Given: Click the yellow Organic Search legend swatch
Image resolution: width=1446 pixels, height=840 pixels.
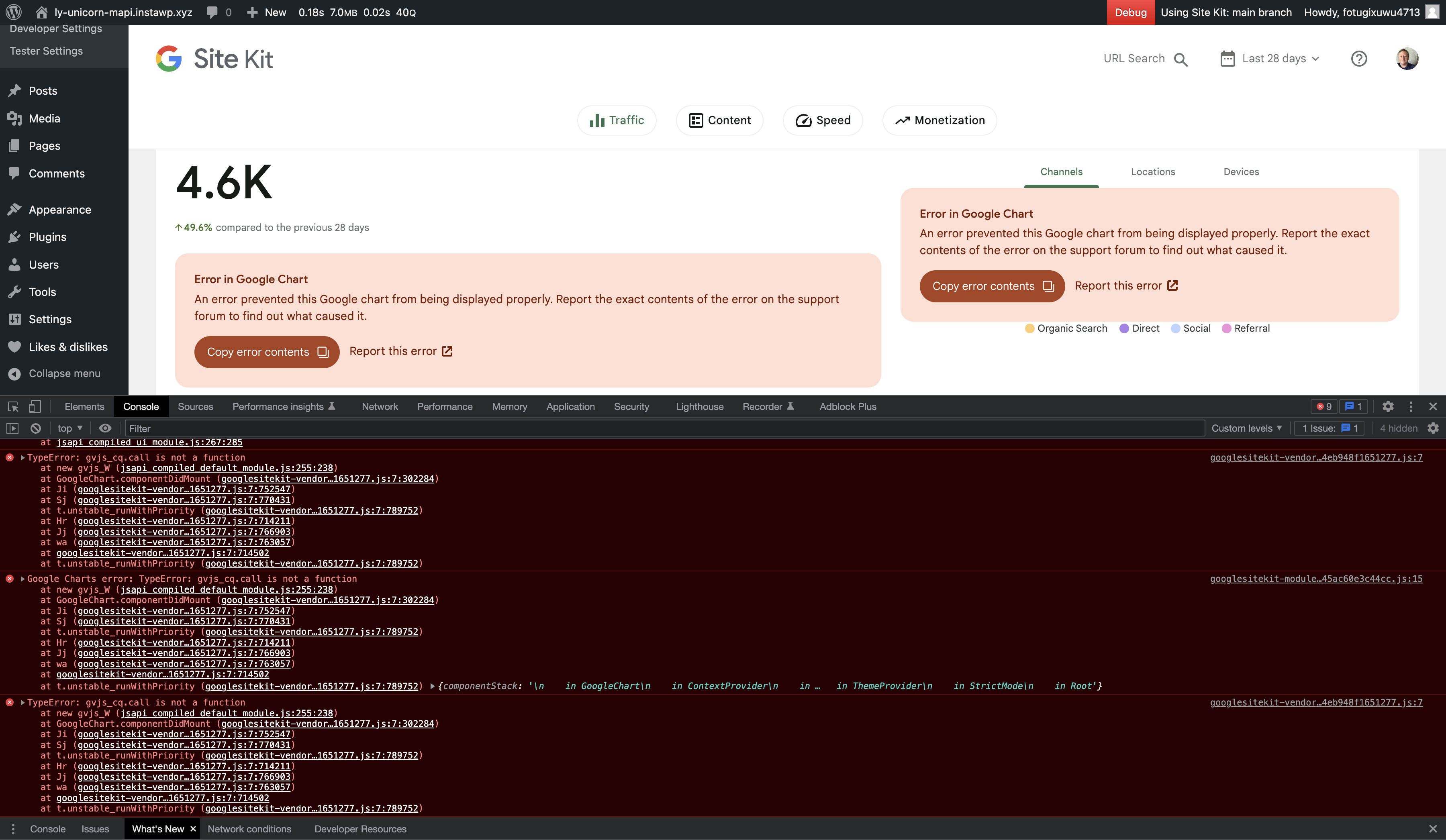Looking at the screenshot, I should pos(1029,328).
